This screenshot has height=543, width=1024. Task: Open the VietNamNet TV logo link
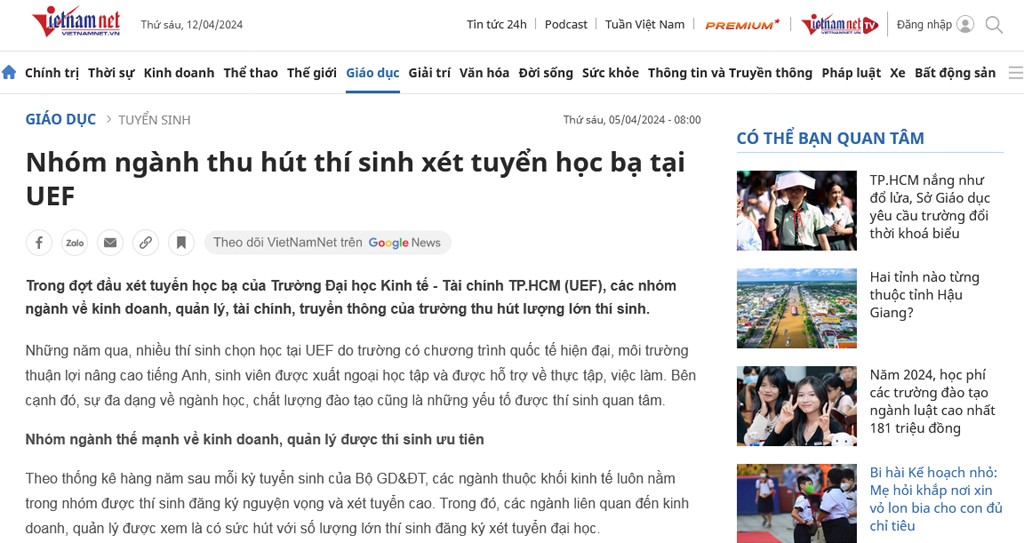point(839,24)
